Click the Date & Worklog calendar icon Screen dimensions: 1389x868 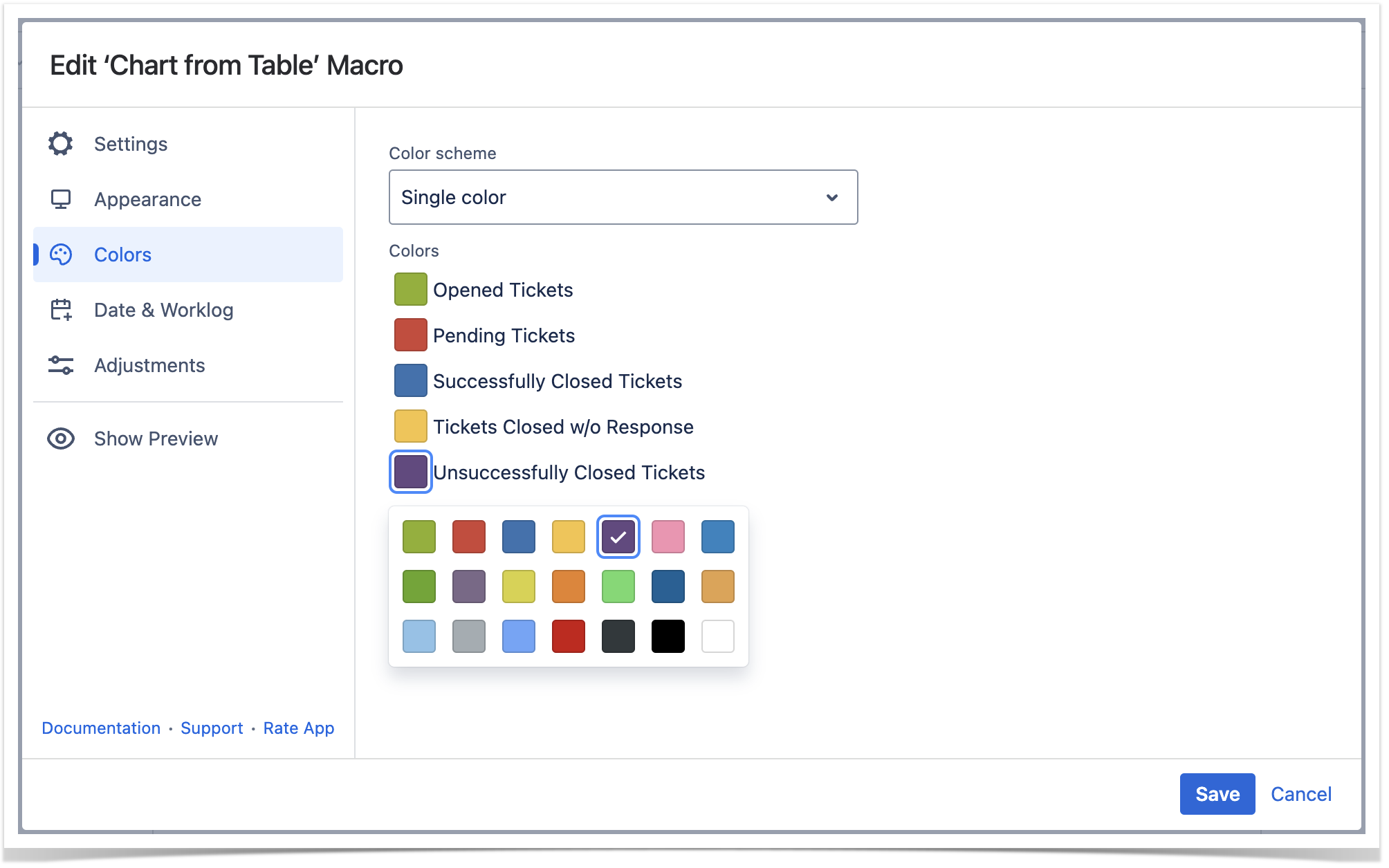click(61, 310)
